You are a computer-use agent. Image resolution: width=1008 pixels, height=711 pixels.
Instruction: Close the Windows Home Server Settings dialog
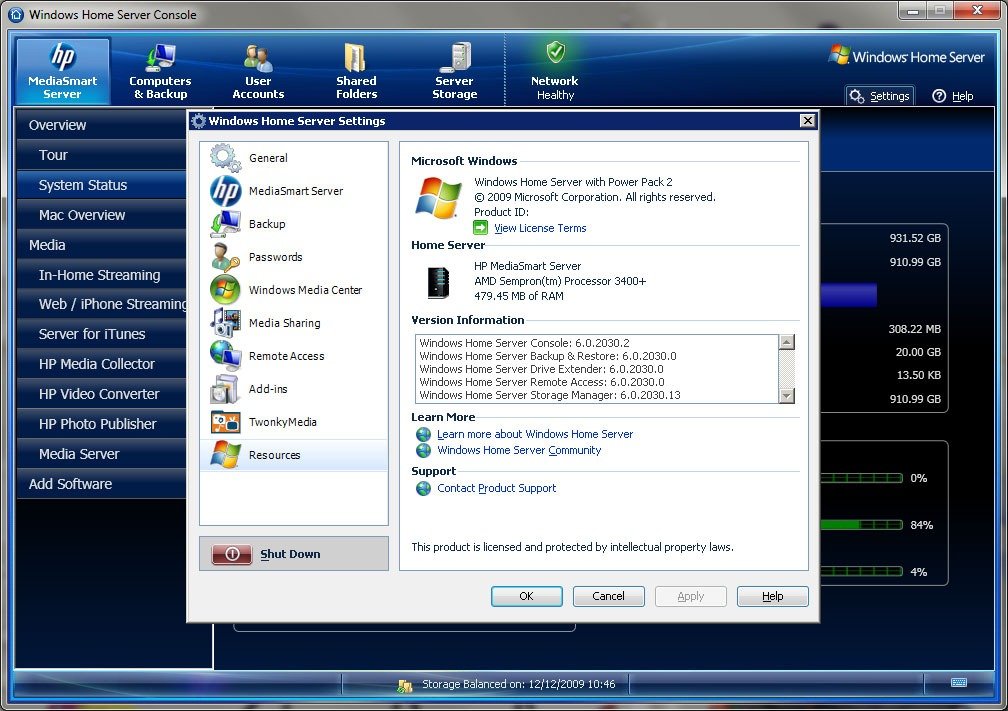tap(807, 120)
